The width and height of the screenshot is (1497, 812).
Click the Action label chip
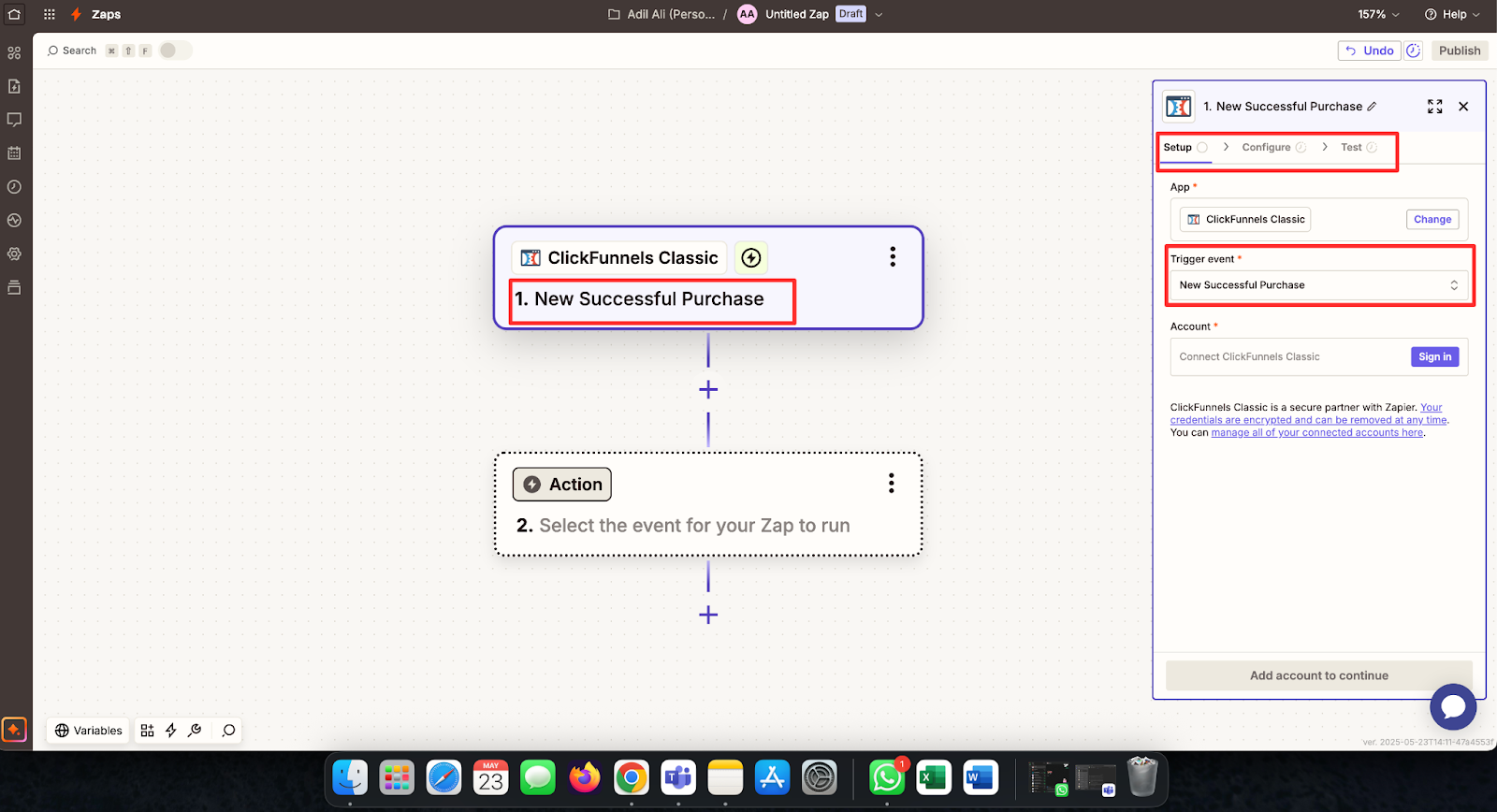[562, 484]
